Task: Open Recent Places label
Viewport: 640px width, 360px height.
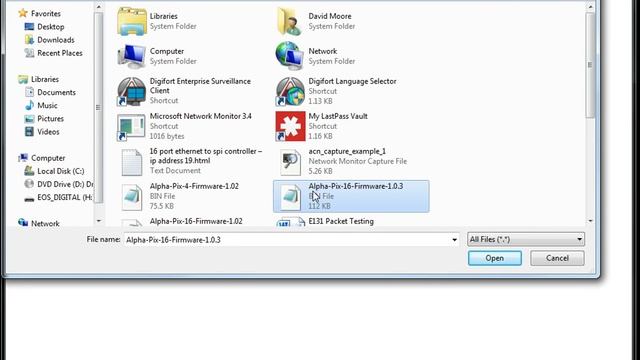Action: (x=60, y=53)
